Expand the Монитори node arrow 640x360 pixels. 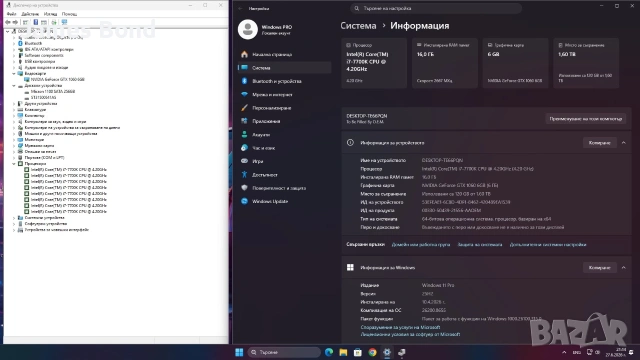(14, 140)
